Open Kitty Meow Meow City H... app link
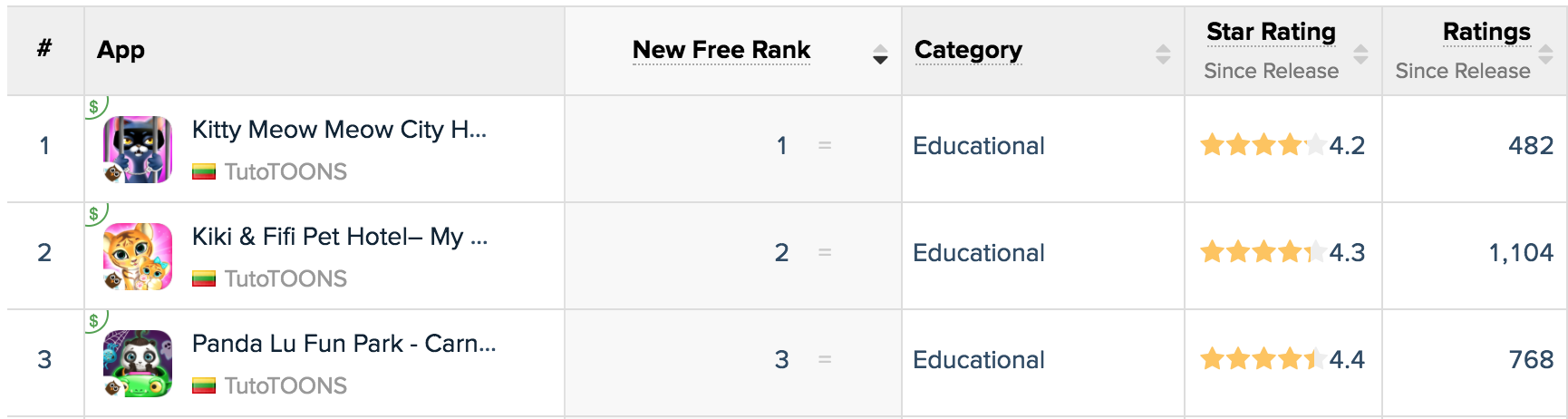The height and width of the screenshot is (419, 1568). [340, 130]
